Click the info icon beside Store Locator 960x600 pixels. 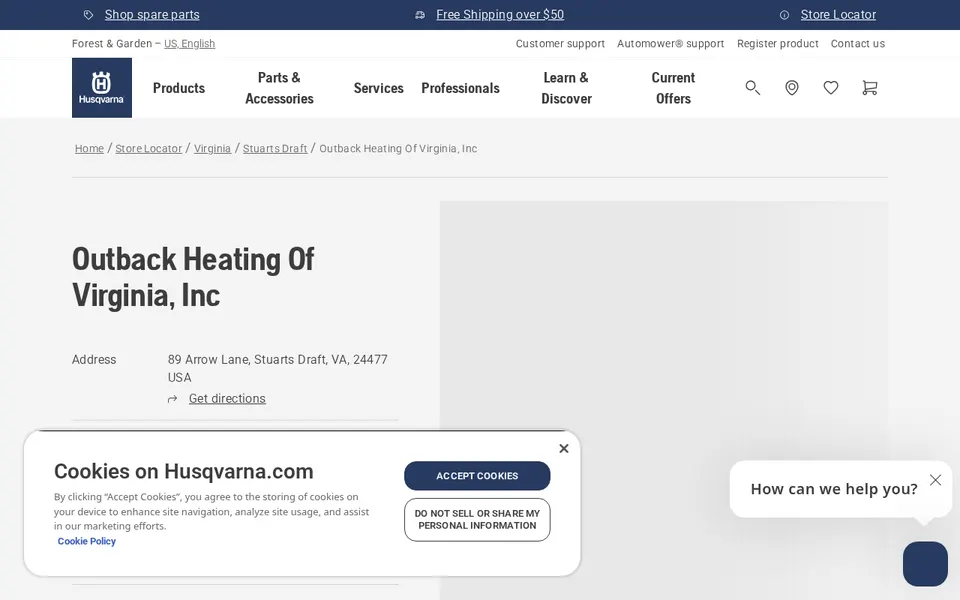click(784, 15)
